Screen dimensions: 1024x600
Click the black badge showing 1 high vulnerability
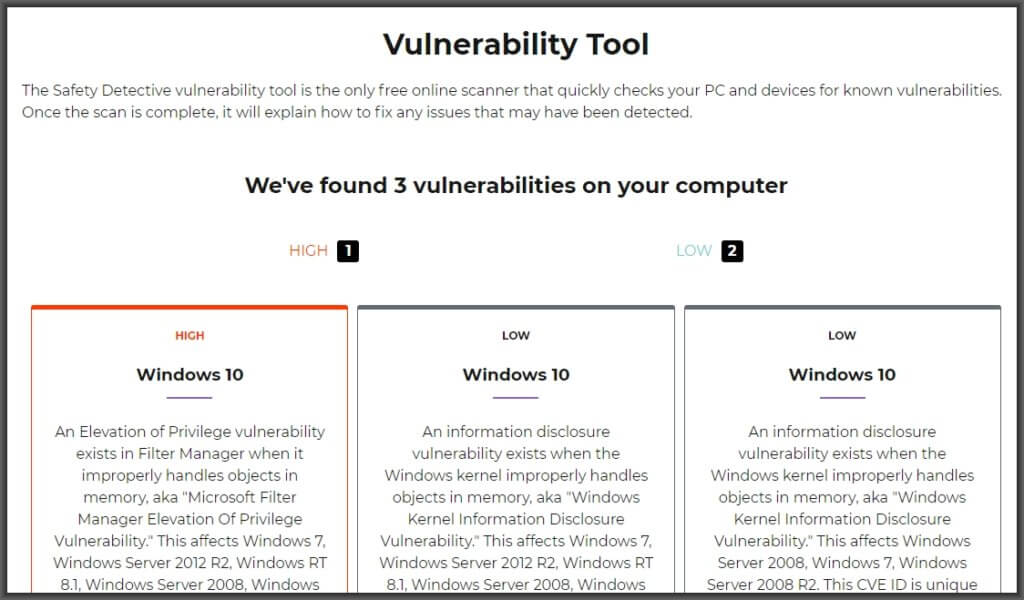tap(347, 251)
